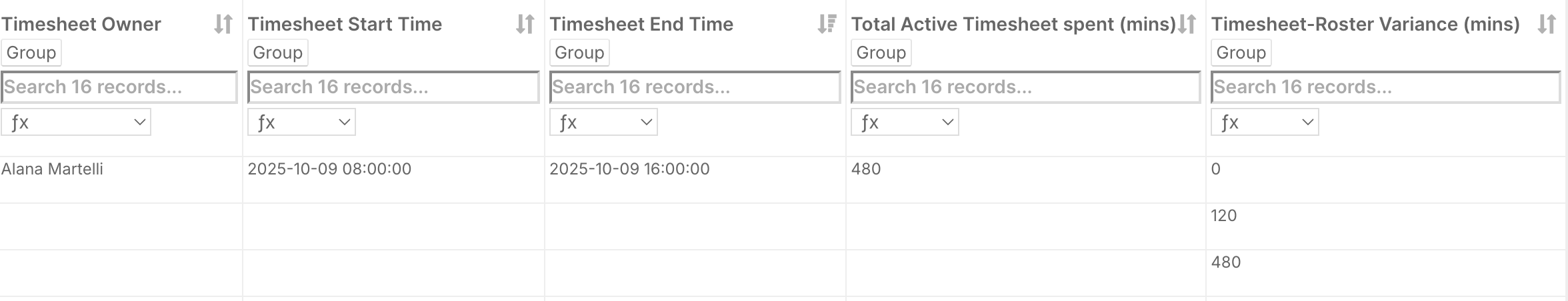Open function dropdown under Timesheet Start Time

(x=302, y=123)
